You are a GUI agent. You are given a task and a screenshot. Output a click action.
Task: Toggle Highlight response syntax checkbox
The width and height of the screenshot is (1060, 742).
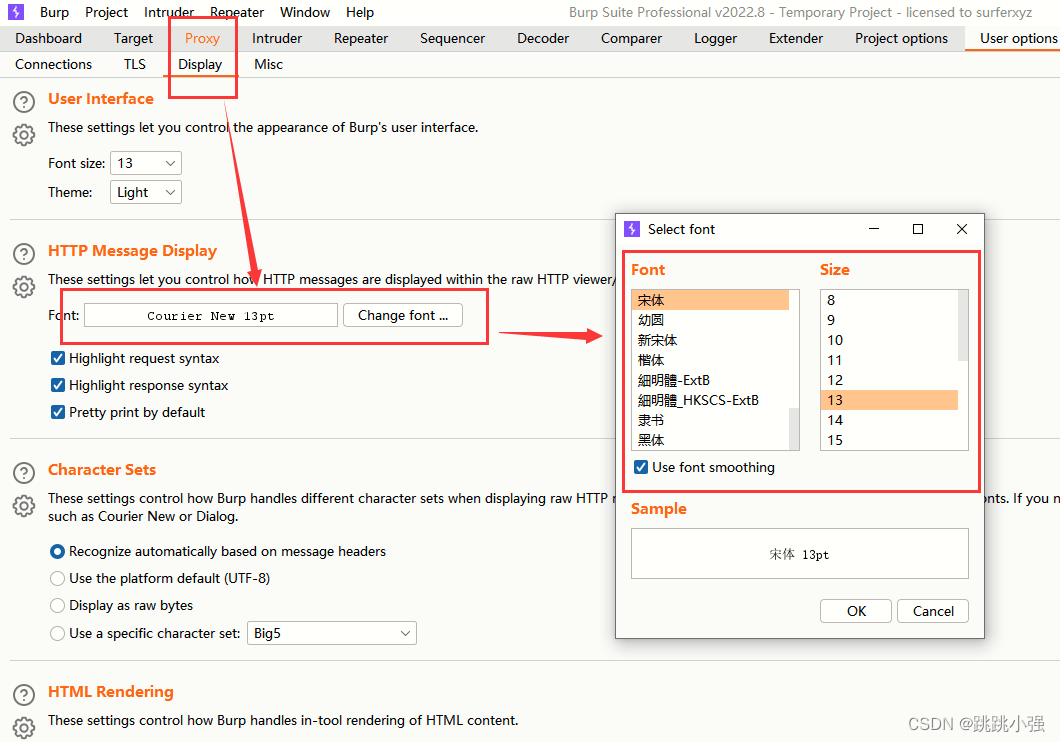pos(58,385)
